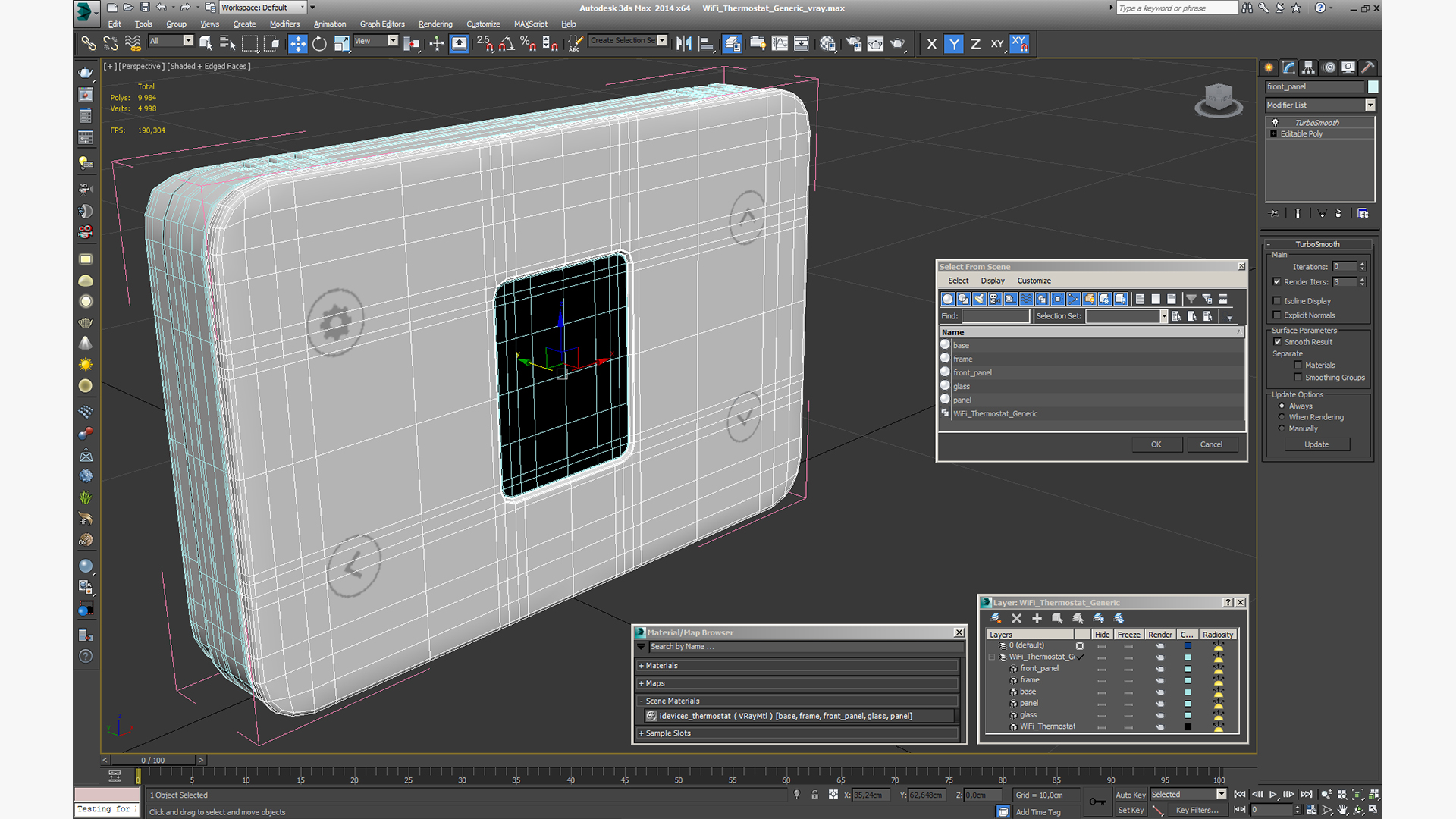Enable Separate by Materials checkbox
This screenshot has width=1456, height=819.
coord(1298,366)
